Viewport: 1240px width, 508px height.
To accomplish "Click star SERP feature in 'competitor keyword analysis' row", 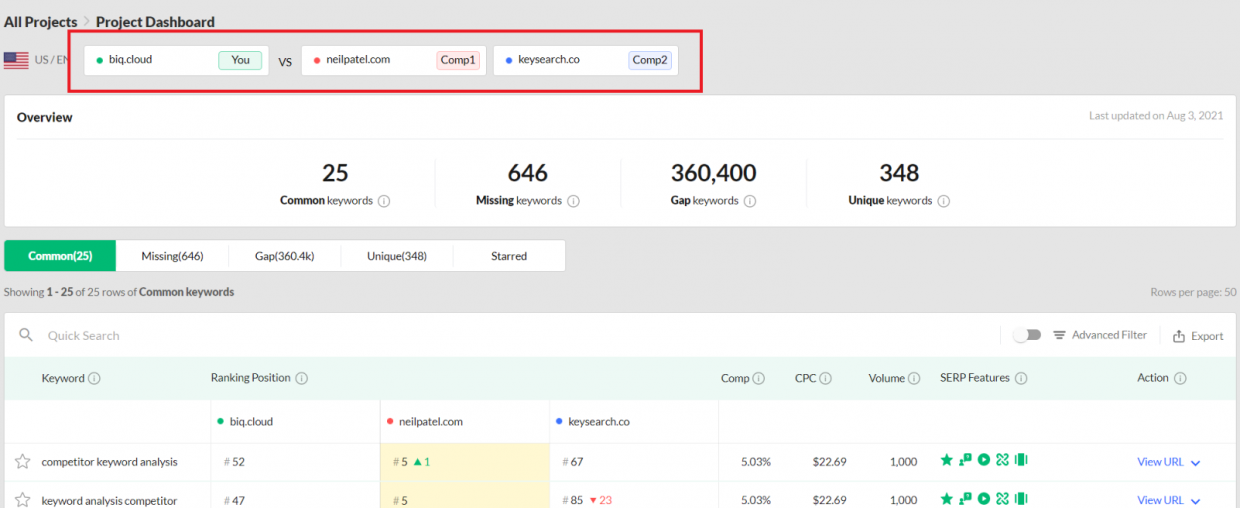I will [x=946, y=460].
